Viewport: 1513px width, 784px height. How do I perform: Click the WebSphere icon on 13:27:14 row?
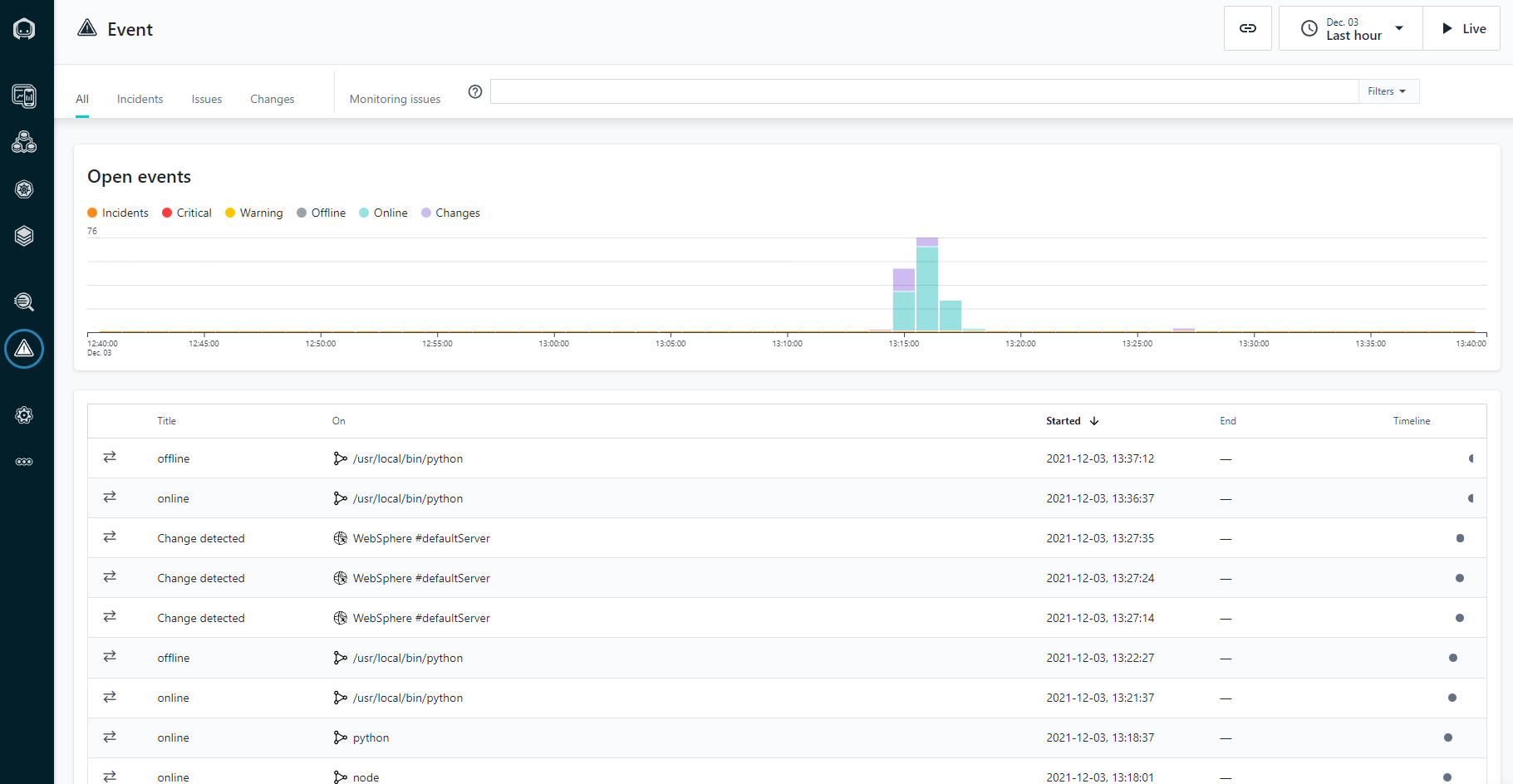340,618
